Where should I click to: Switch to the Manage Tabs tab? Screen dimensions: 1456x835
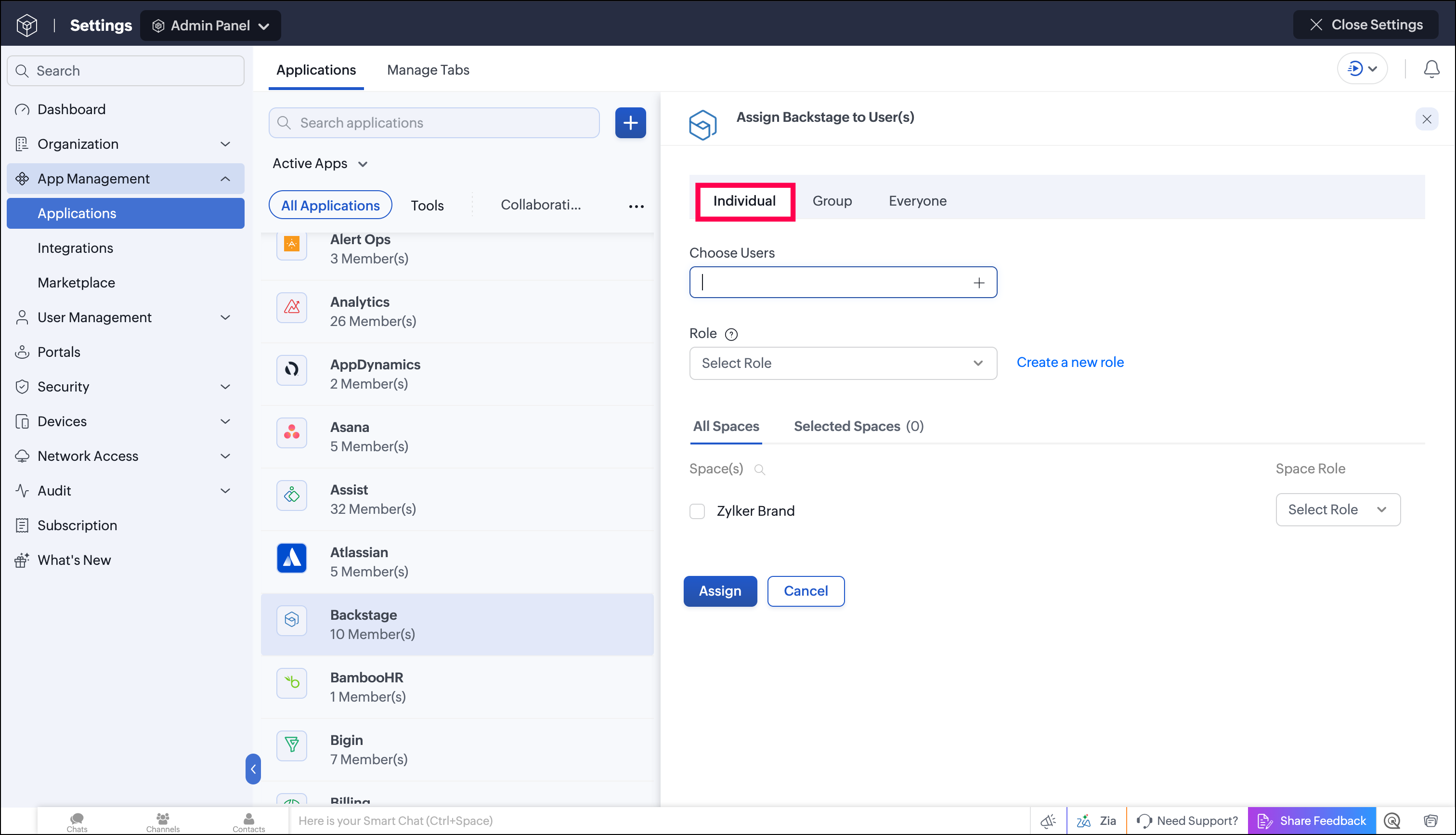click(428, 70)
